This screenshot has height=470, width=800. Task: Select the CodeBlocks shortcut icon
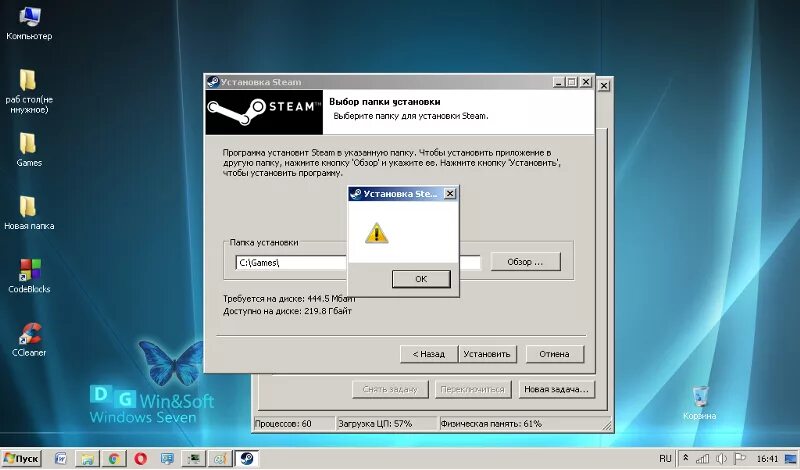pyautogui.click(x=29, y=276)
